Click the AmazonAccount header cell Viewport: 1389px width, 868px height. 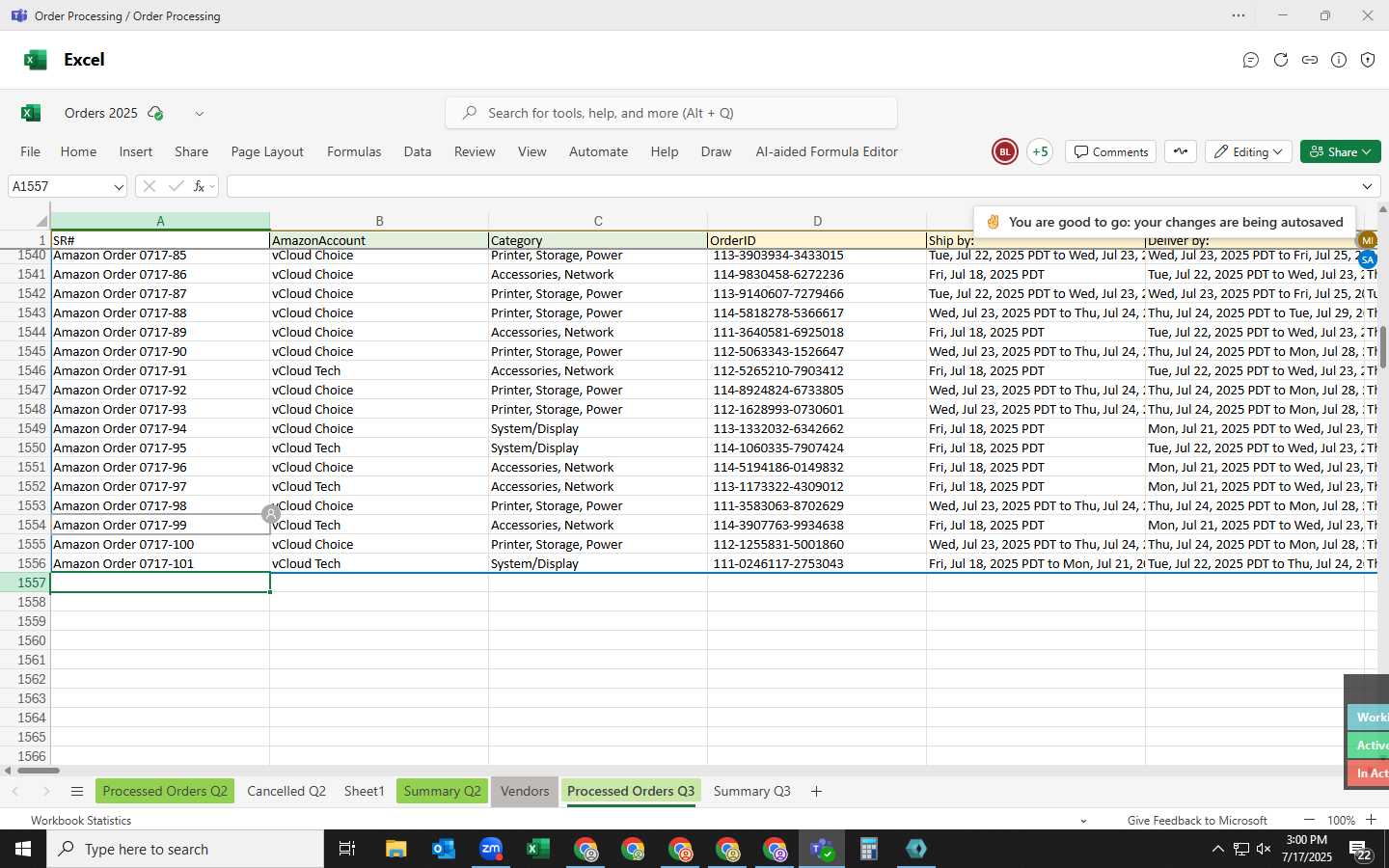point(379,240)
